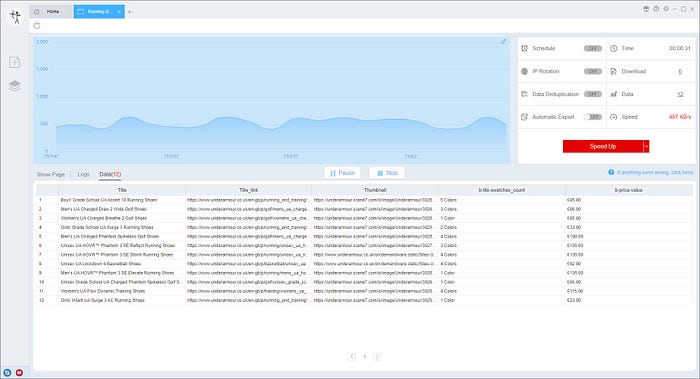Open the stacked layers icon in sidebar

pos(15,86)
